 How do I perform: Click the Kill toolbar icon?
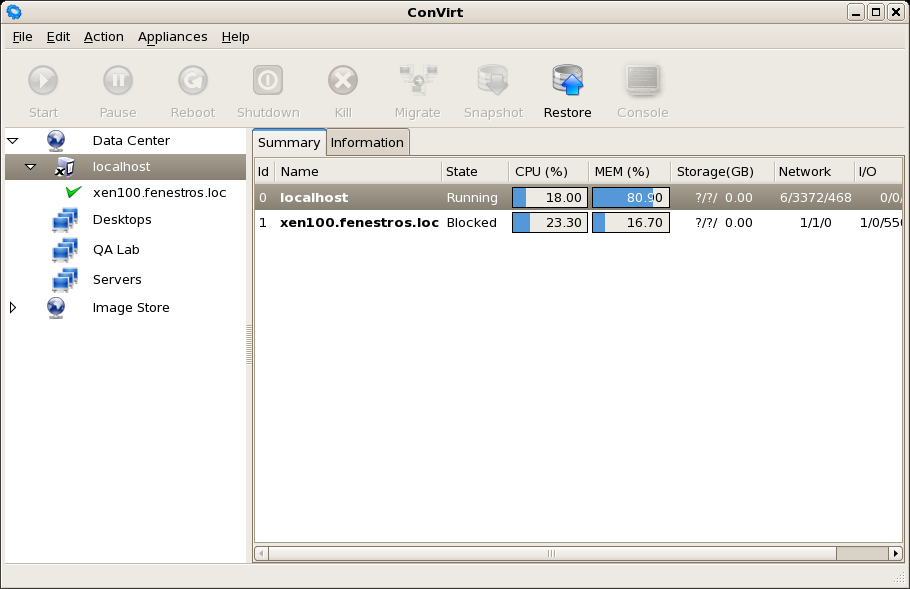(343, 81)
